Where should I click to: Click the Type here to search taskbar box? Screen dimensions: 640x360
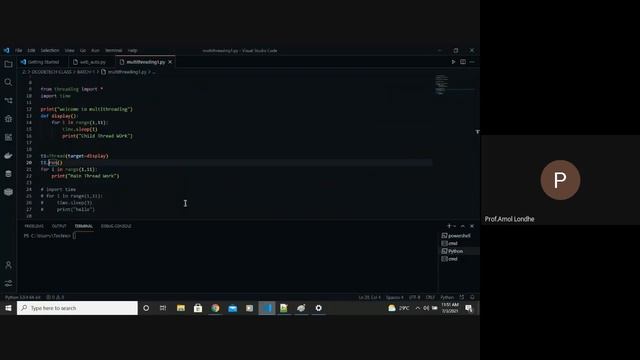coord(77,308)
